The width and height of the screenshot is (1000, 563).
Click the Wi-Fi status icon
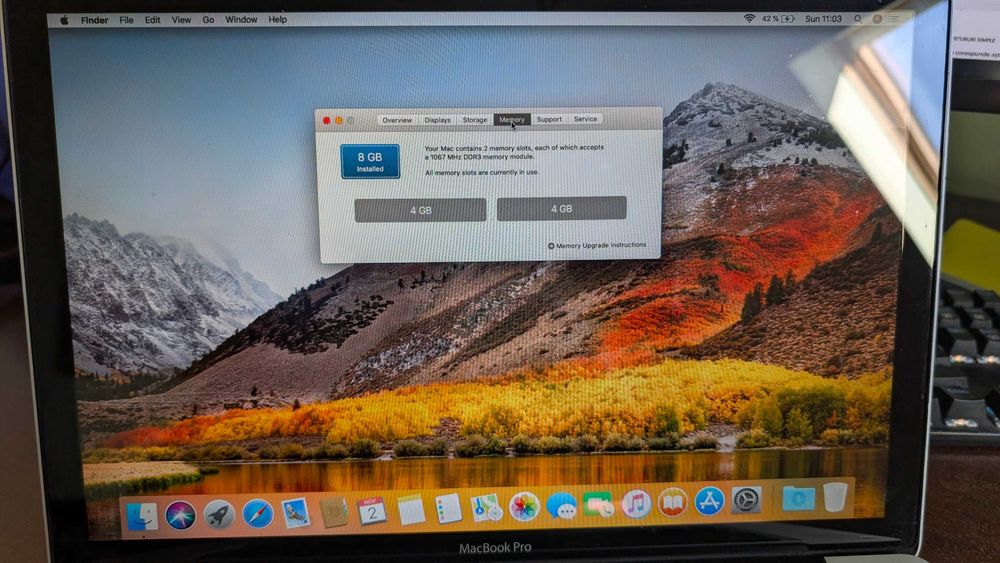(x=749, y=19)
